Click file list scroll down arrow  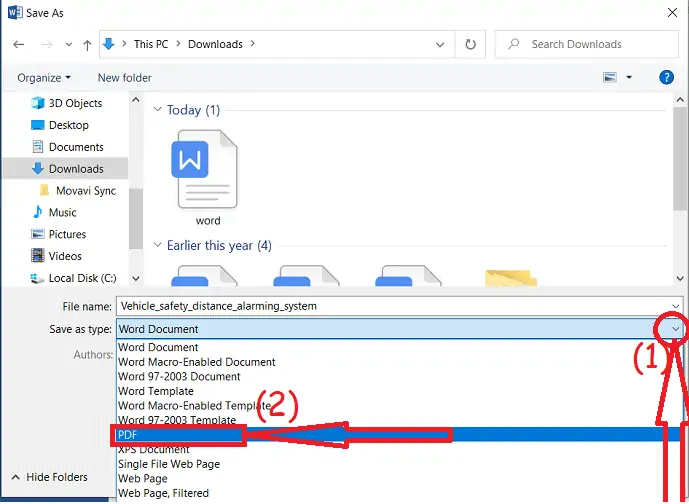pyautogui.click(x=680, y=278)
